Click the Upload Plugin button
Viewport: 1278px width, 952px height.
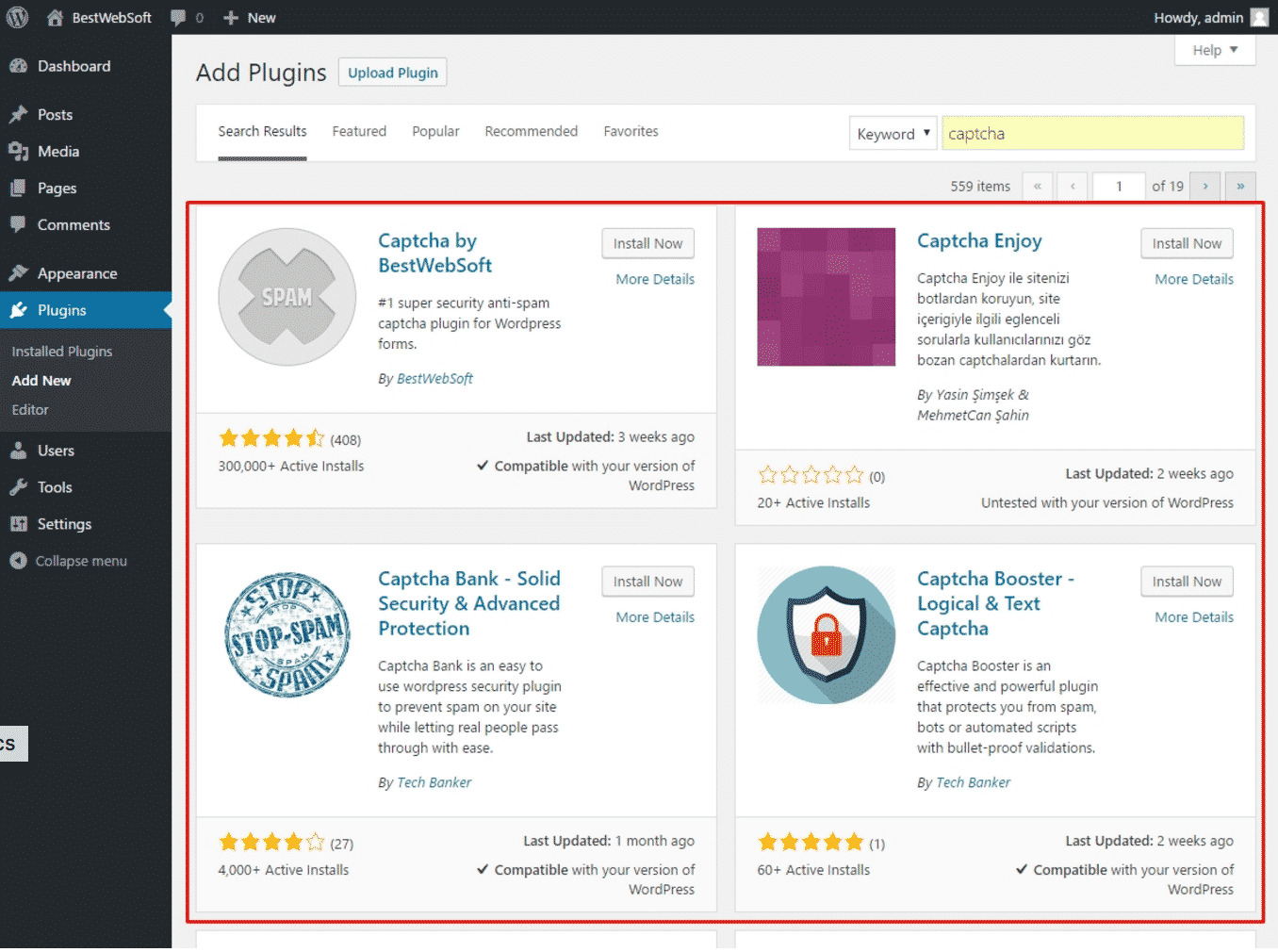[393, 73]
